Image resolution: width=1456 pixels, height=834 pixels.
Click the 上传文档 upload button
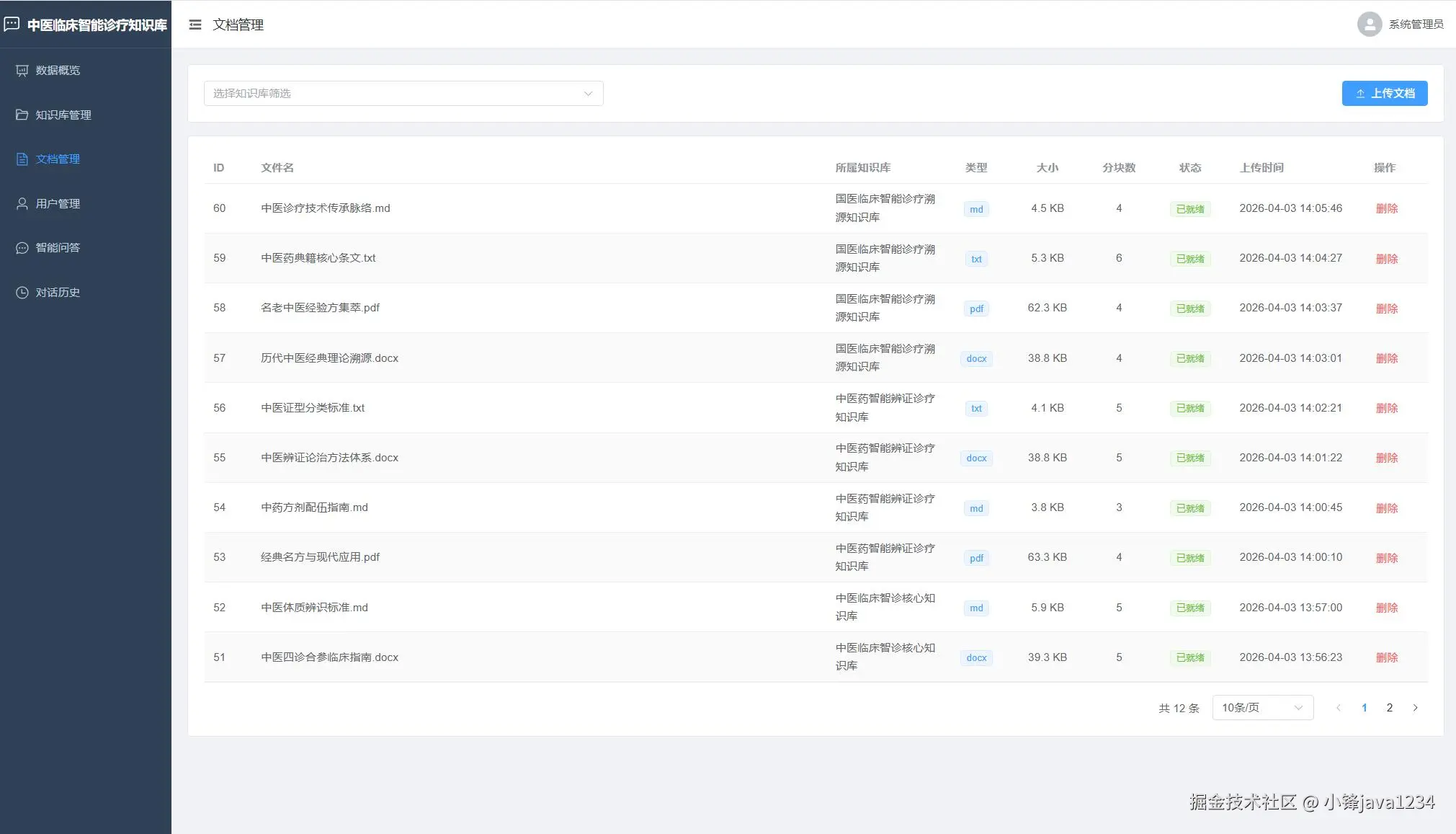point(1384,94)
